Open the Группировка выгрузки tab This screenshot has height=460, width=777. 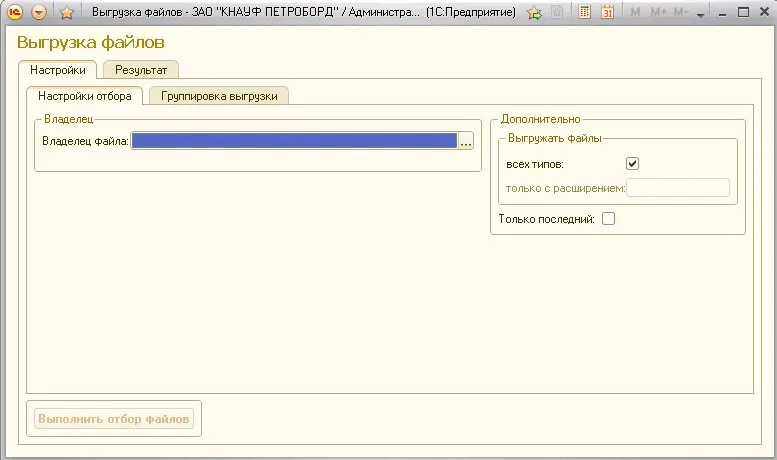(219, 96)
